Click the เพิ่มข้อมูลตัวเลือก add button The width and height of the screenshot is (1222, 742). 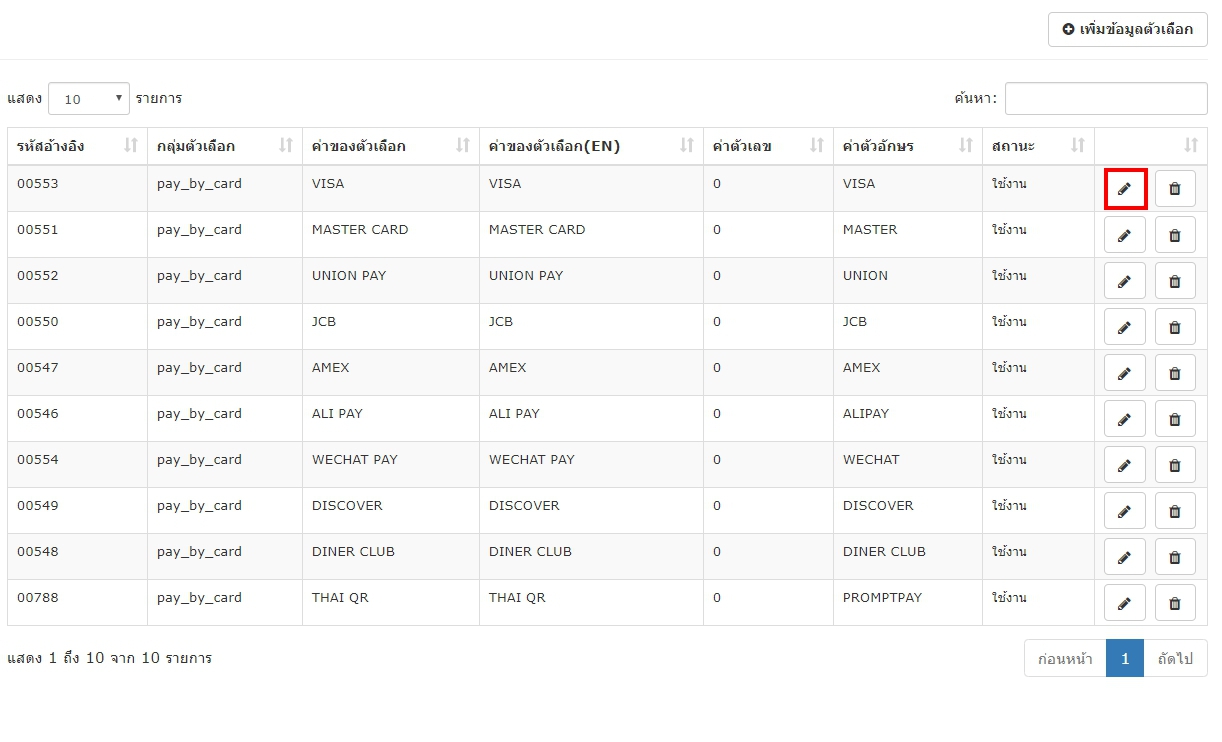point(1128,29)
